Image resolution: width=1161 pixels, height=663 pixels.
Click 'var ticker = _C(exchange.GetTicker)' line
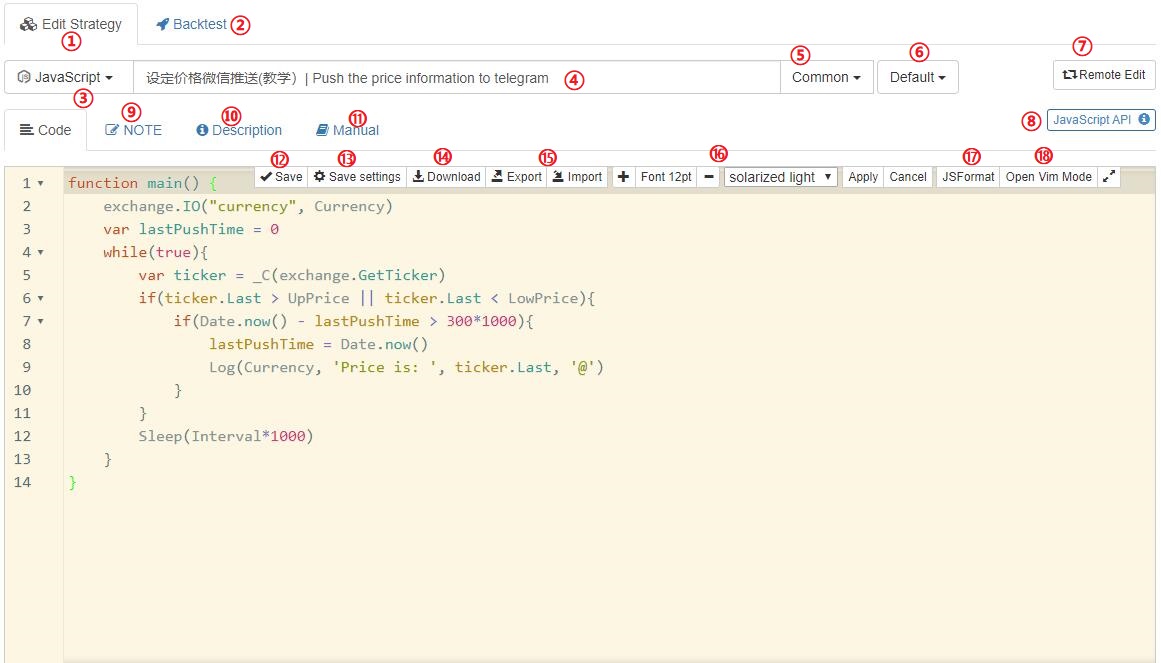point(292,275)
